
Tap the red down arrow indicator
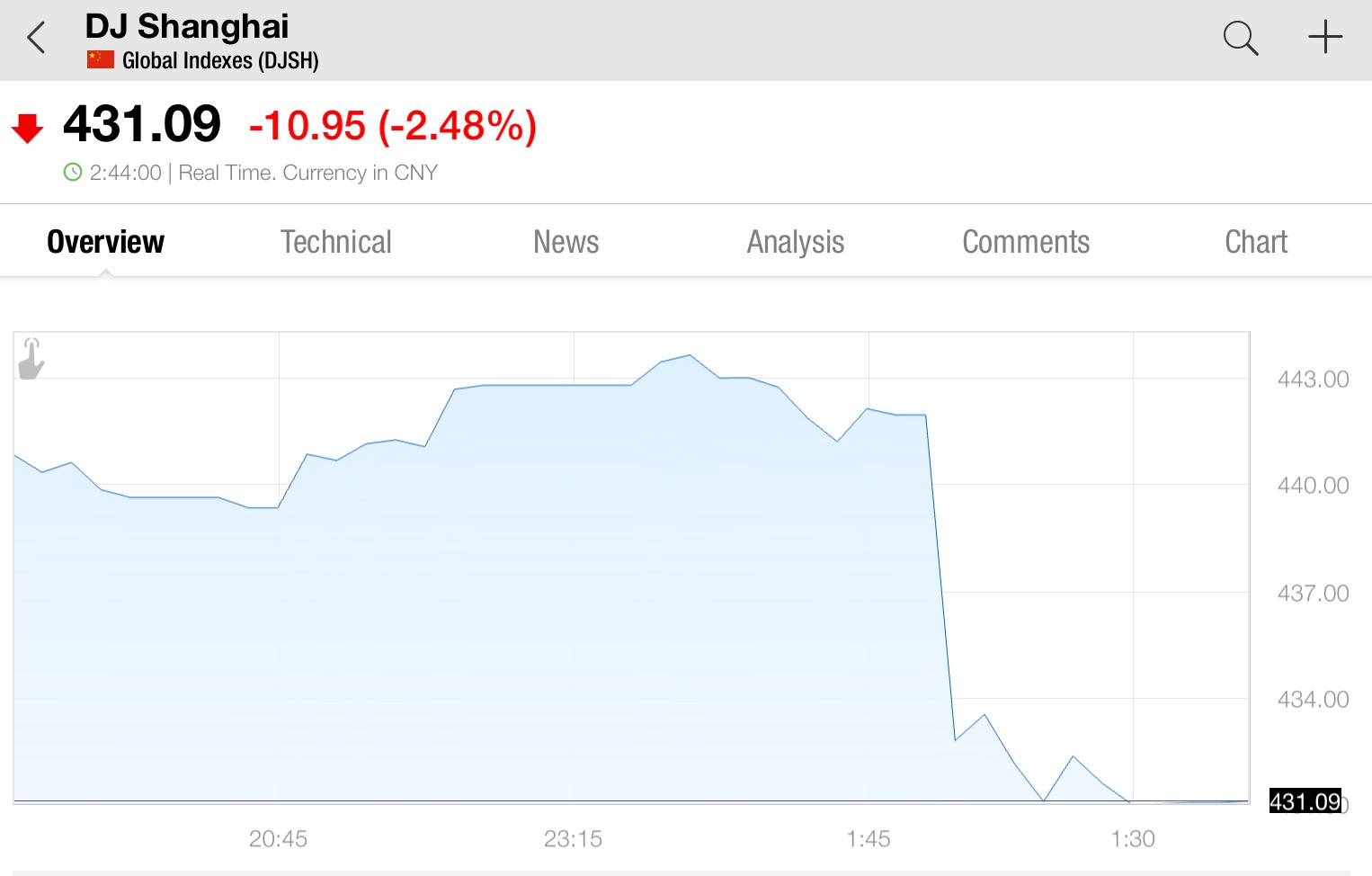tap(27, 129)
